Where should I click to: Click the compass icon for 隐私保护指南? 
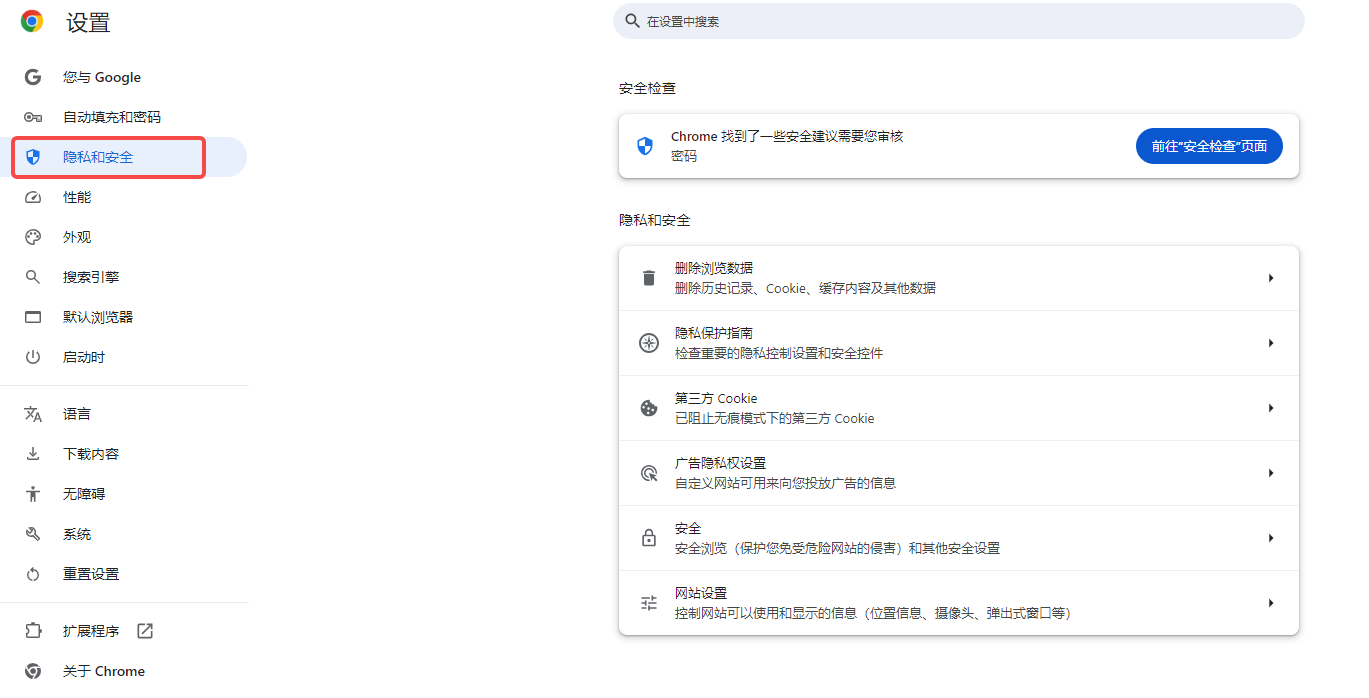coord(649,343)
